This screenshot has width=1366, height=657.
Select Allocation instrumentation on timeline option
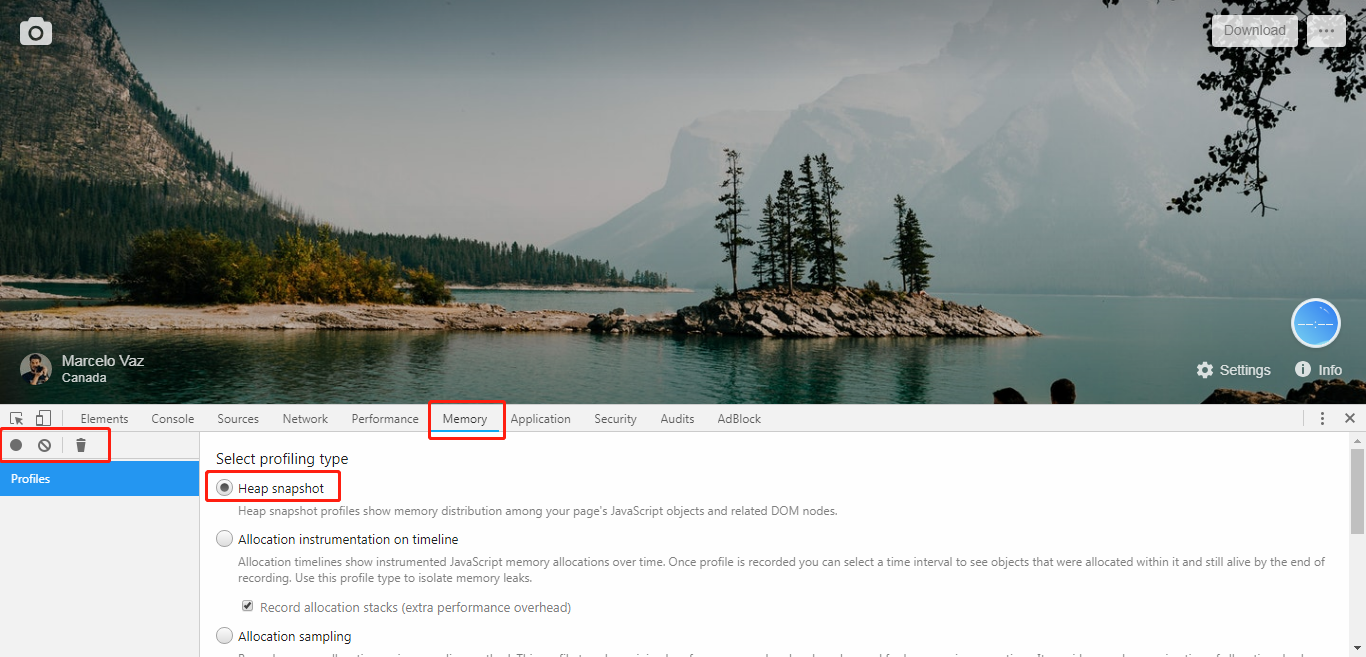click(x=337, y=539)
